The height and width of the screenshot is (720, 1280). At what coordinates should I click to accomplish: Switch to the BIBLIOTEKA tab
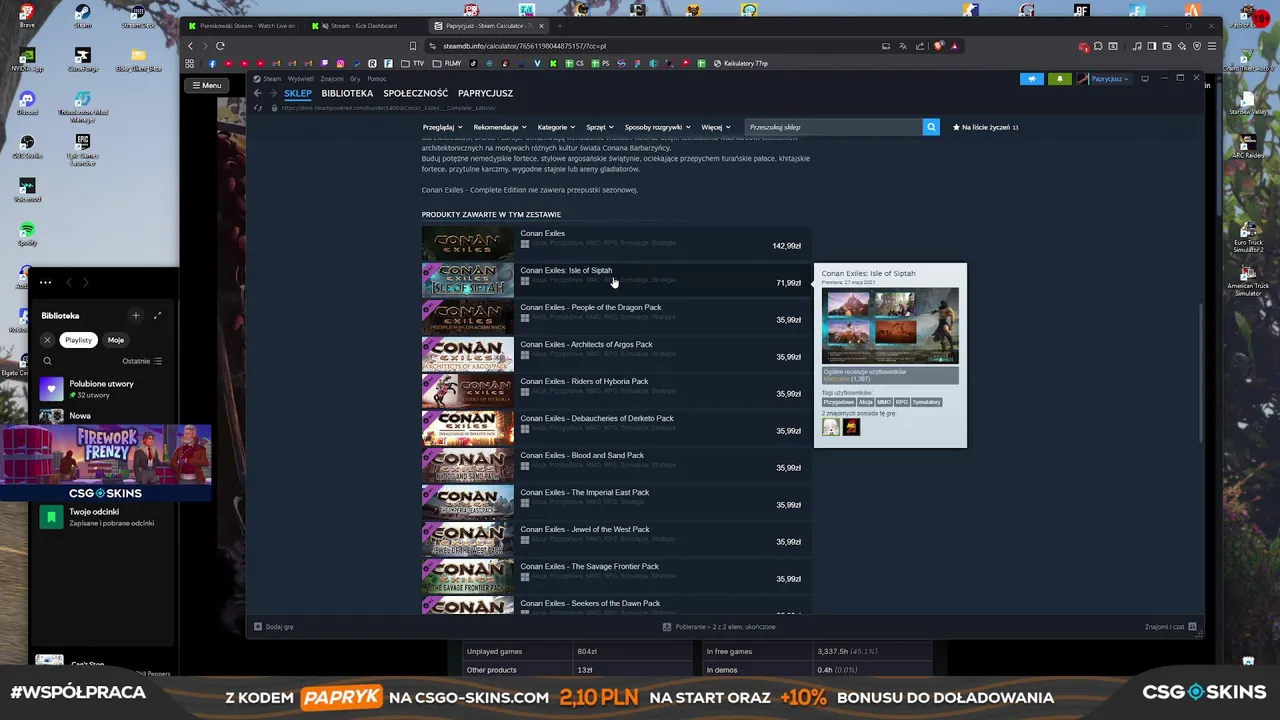(x=347, y=93)
